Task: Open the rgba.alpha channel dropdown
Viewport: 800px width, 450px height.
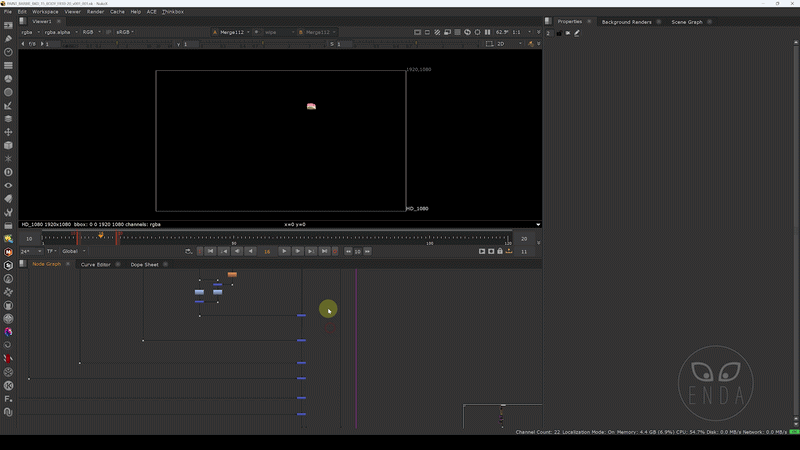Action: 61,32
